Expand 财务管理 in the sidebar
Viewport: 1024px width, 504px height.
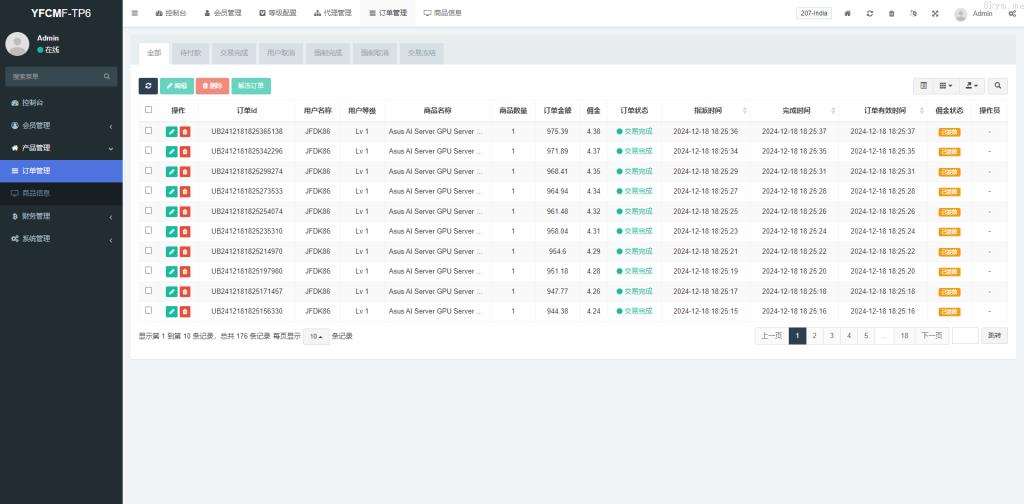pyautogui.click(x=61, y=216)
